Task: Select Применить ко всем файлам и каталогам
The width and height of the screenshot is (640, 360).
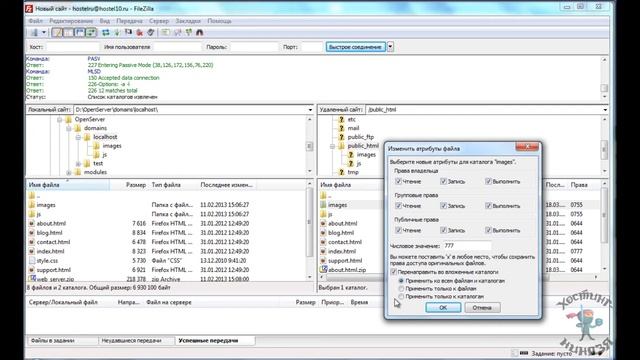Action: (x=401, y=281)
